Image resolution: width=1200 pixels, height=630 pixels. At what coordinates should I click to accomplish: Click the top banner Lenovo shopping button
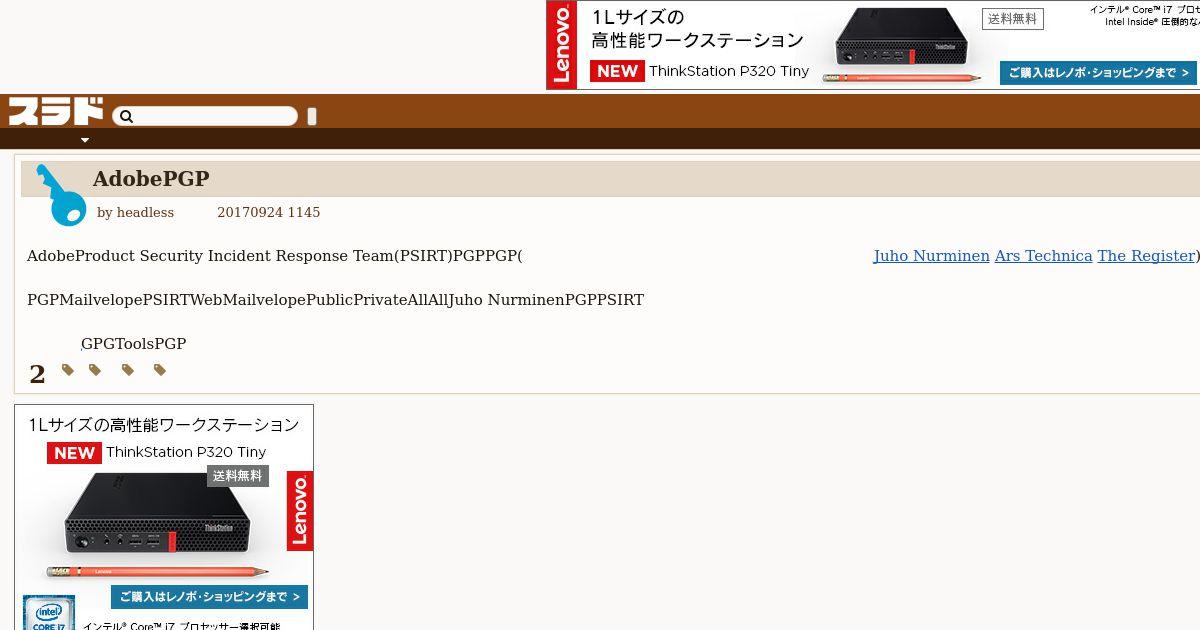click(x=1098, y=73)
